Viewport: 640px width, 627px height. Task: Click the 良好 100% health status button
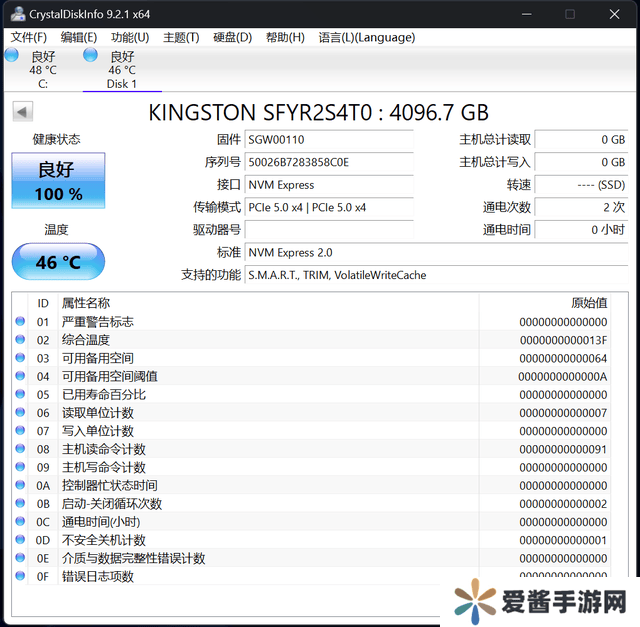[x=58, y=181]
